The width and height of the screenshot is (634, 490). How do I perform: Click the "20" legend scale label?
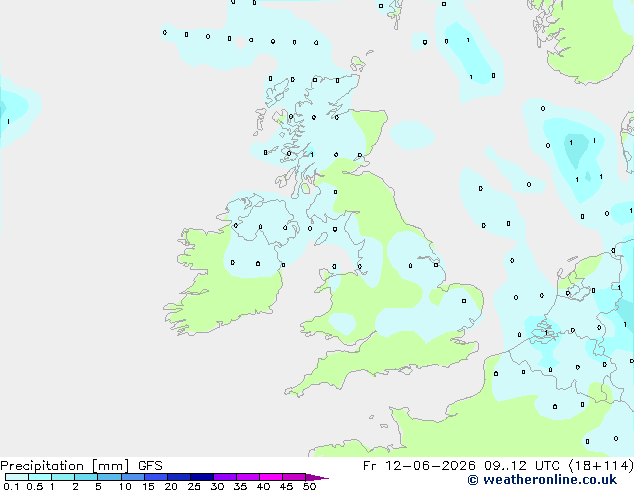coord(171,486)
